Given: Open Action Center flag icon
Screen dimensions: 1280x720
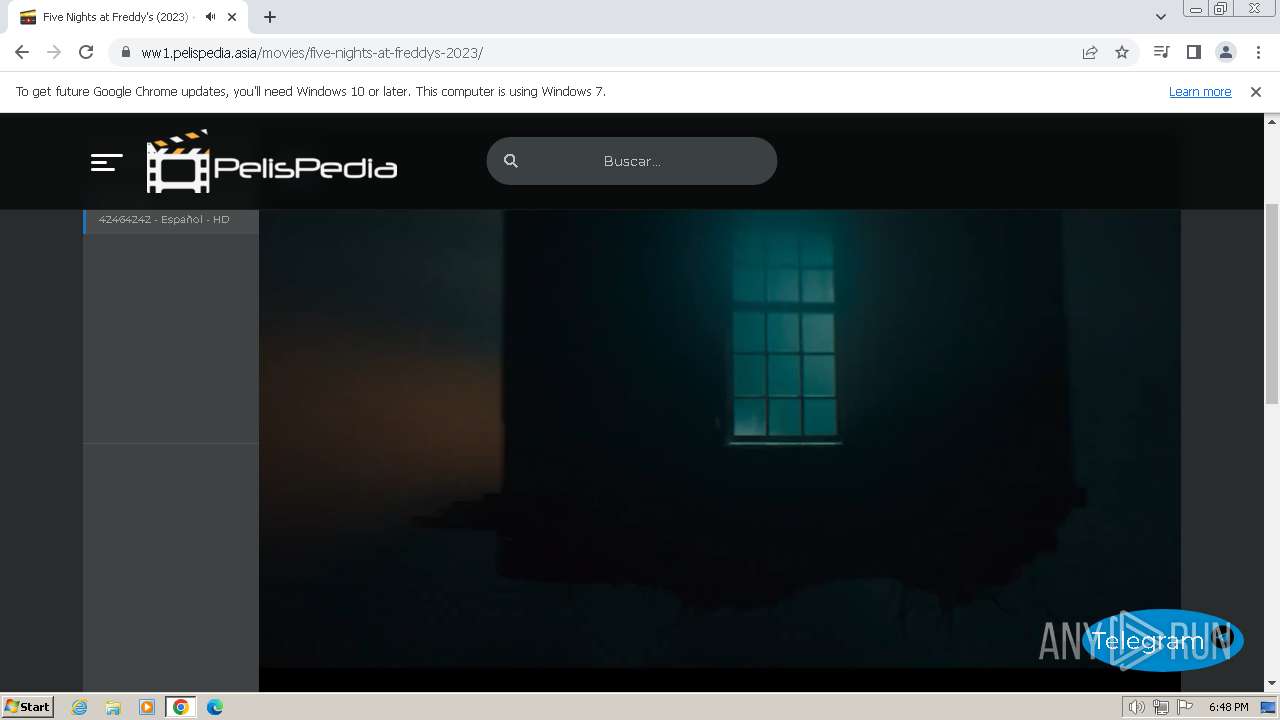Looking at the screenshot, I should [x=1185, y=707].
